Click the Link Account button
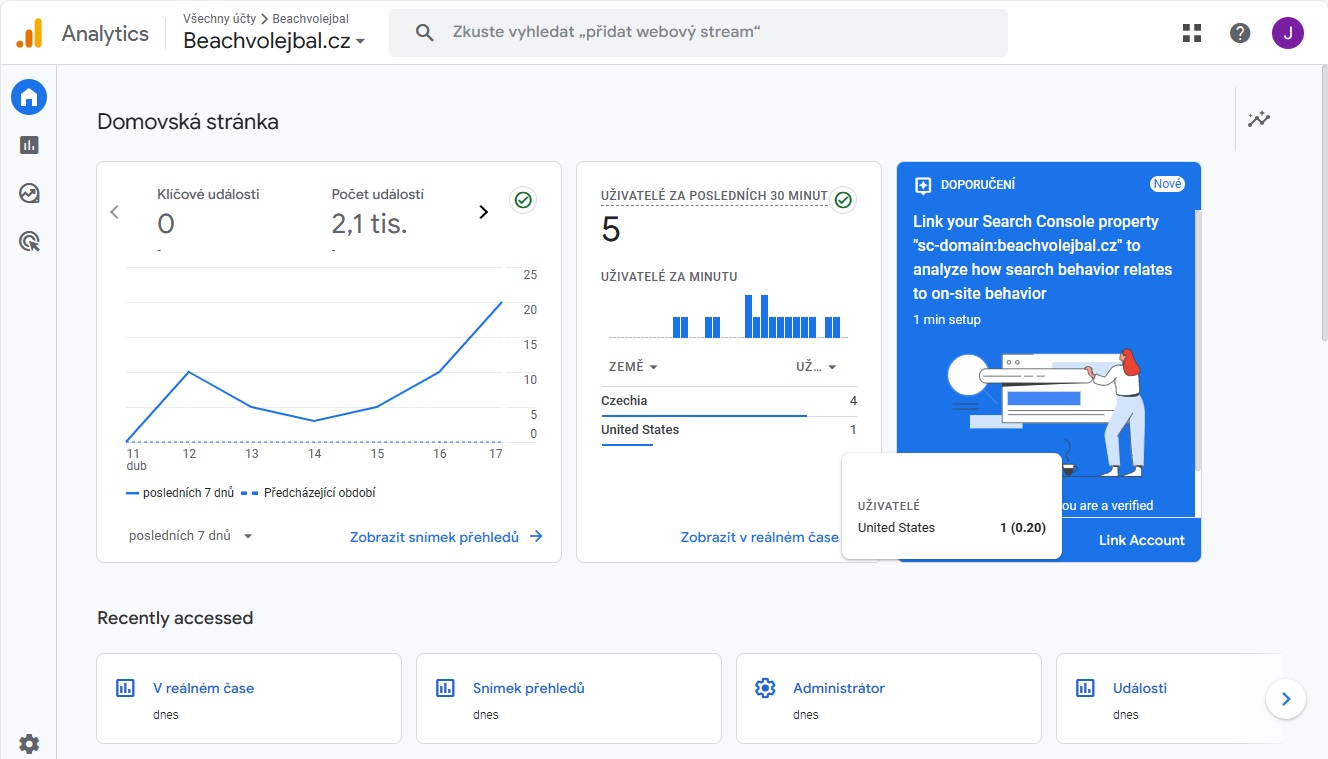Screen dimensions: 1328x759 [1141, 540]
